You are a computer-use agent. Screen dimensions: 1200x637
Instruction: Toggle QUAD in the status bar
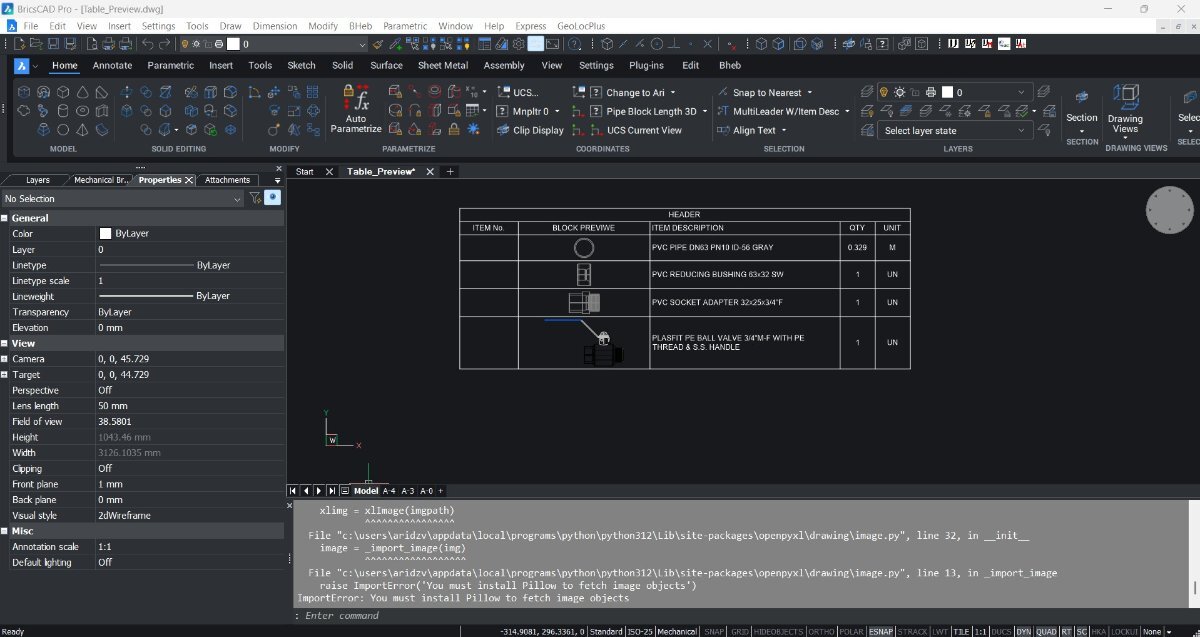tap(1046, 631)
